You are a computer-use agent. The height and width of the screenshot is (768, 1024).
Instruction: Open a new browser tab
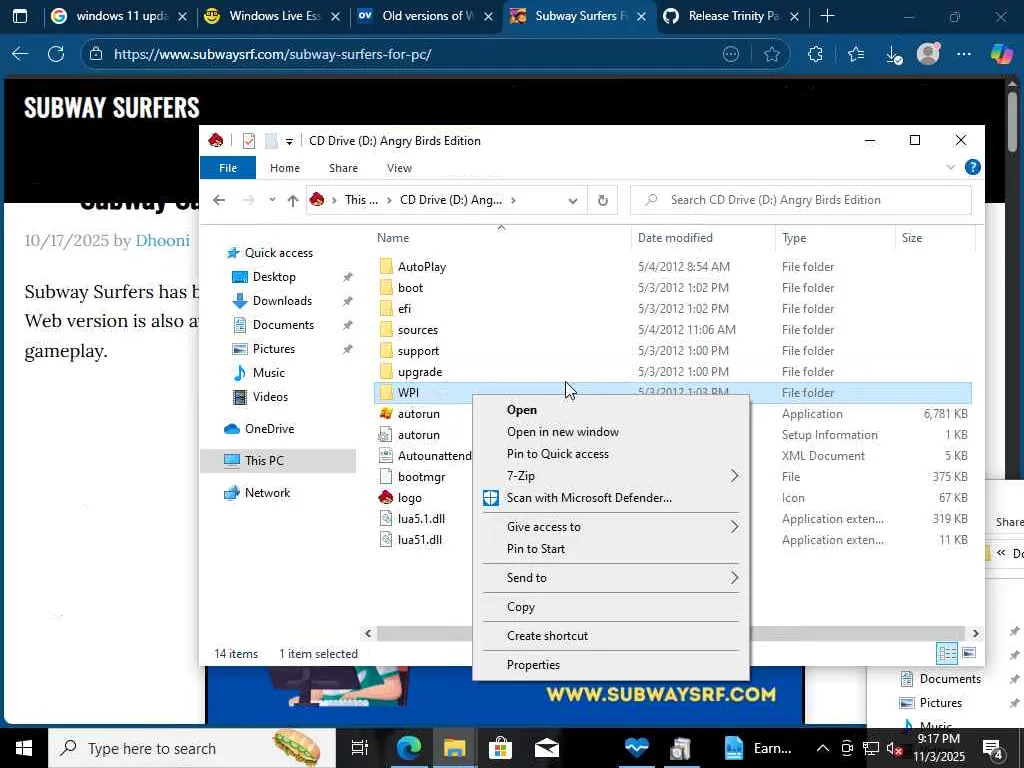coord(827,16)
